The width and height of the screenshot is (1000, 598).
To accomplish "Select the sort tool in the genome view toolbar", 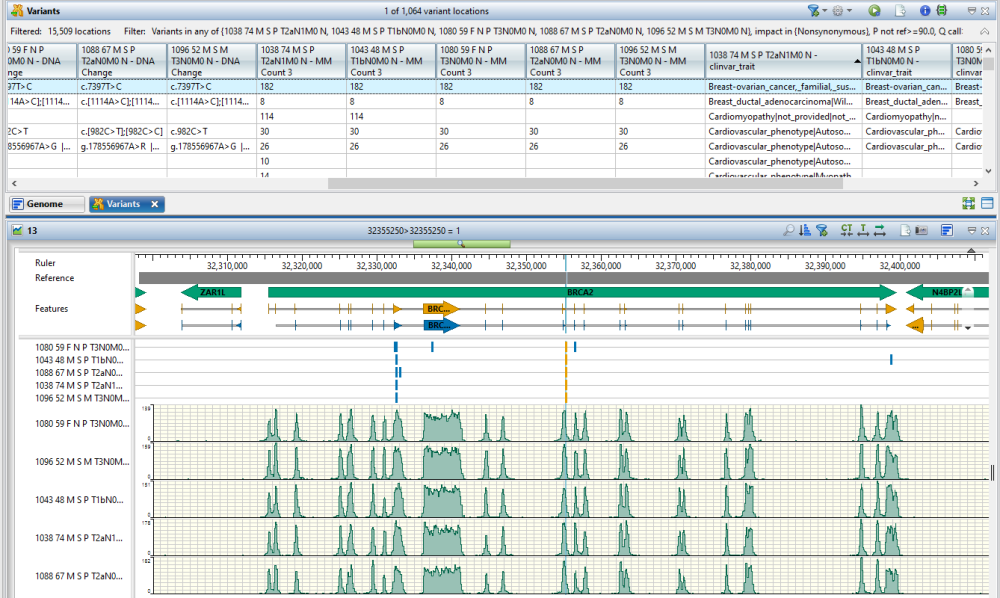I will point(805,233).
